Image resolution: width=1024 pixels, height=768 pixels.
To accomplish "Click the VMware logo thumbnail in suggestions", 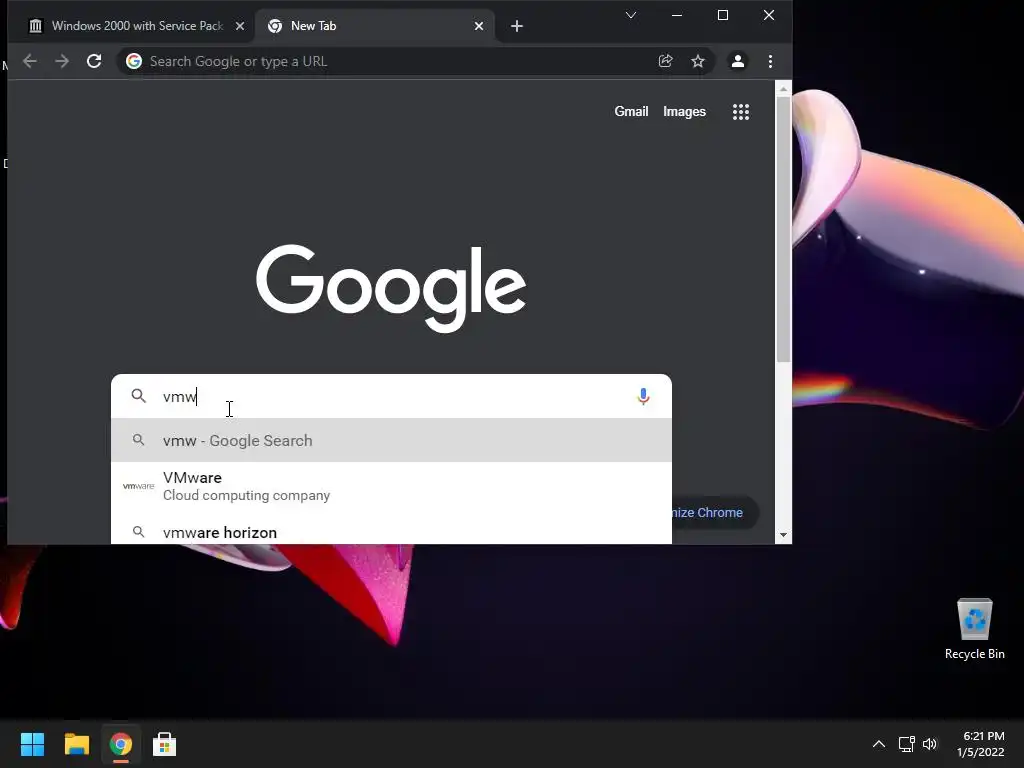I will coord(138,487).
